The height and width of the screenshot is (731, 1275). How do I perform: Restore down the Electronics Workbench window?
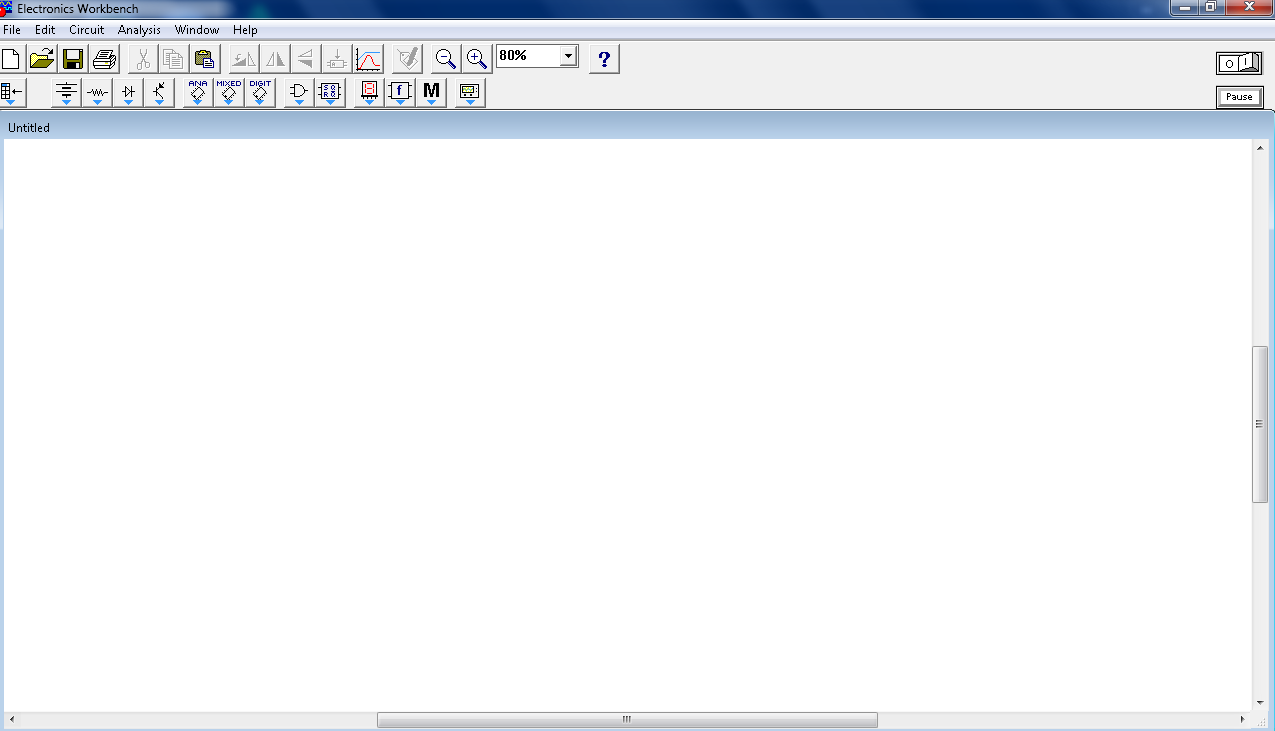coord(1211,7)
